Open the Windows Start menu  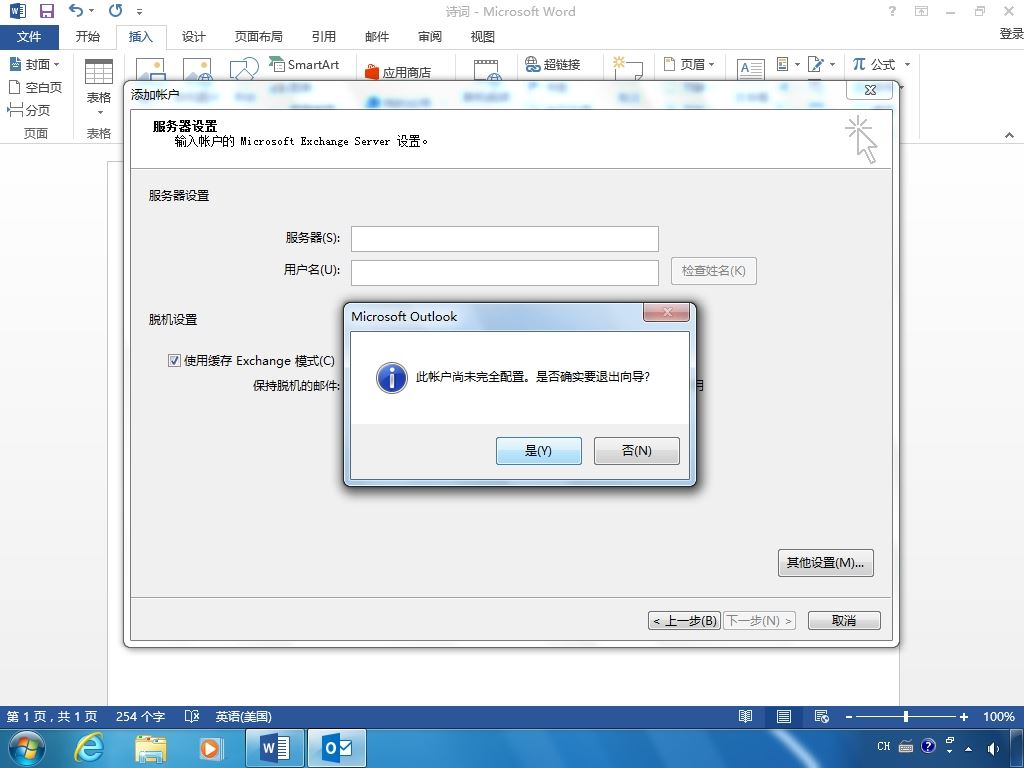pyautogui.click(x=27, y=748)
